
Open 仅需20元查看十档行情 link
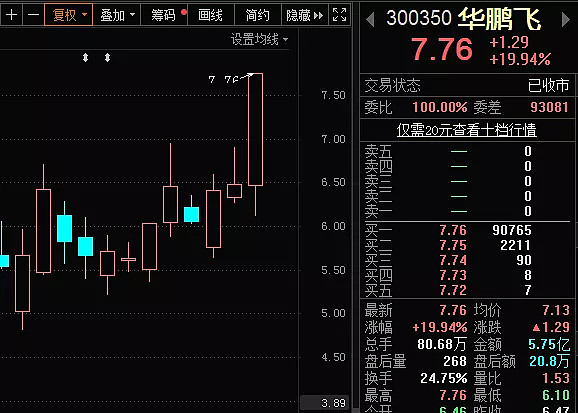click(x=467, y=130)
